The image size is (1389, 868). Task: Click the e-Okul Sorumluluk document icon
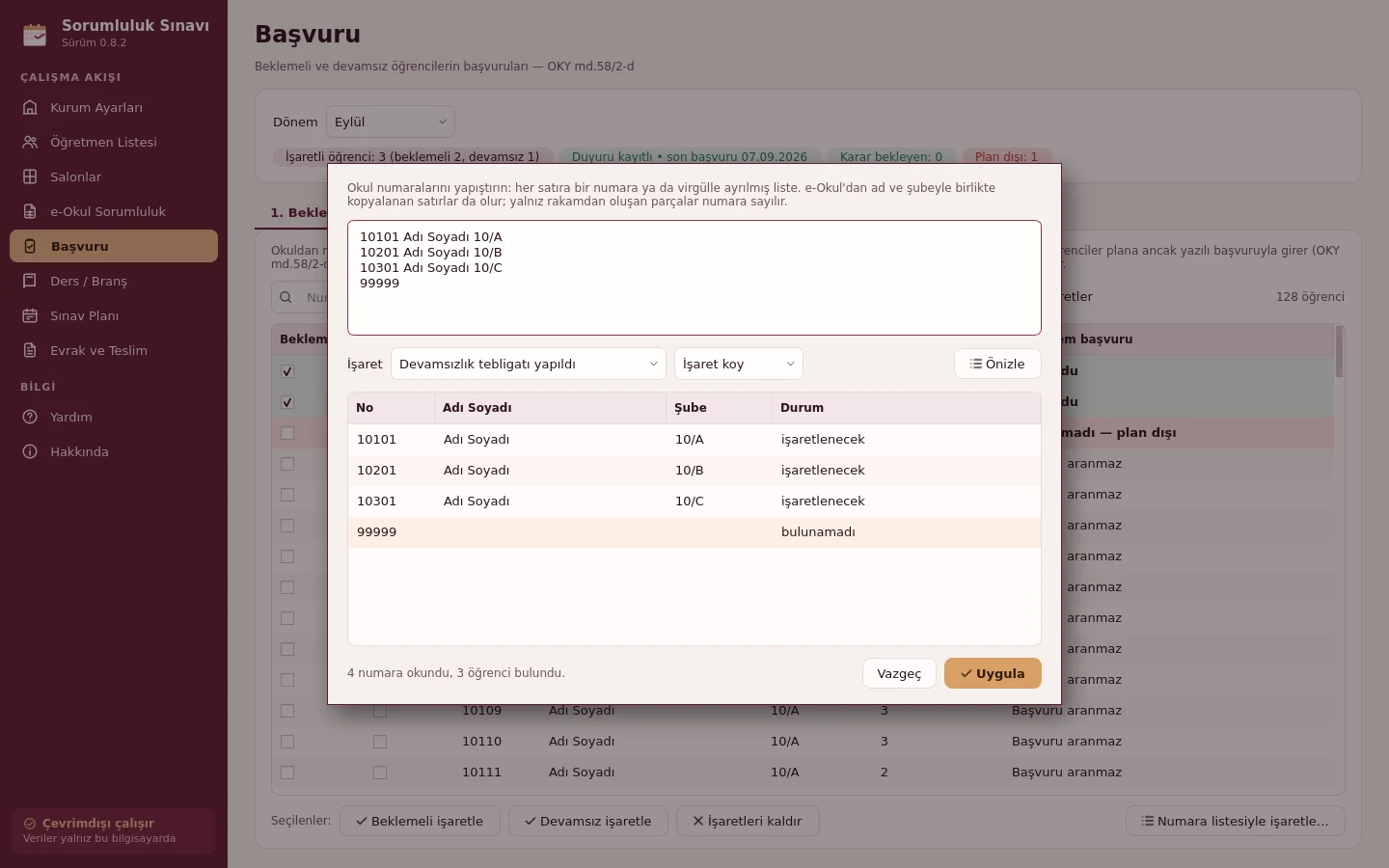(30, 211)
